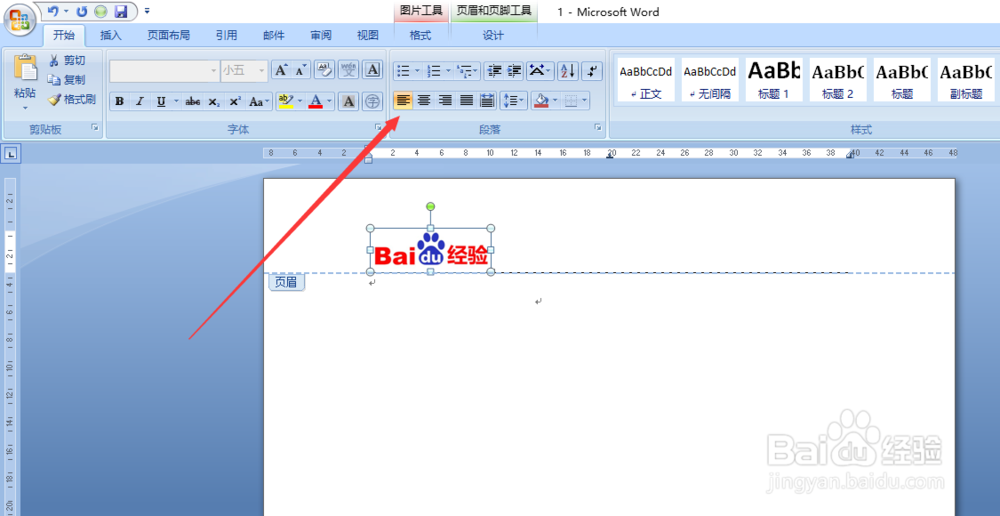Click the Decrease Indent icon
The width and height of the screenshot is (1000, 516).
tap(494, 70)
